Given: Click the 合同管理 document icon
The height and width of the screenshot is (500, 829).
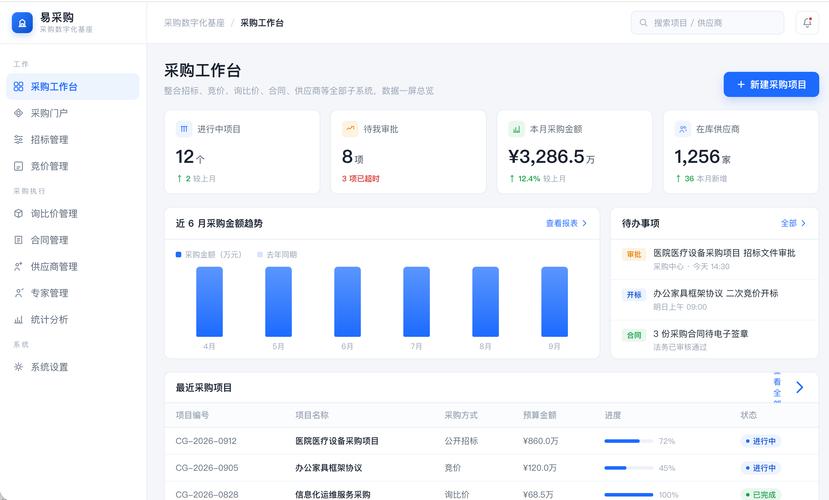Looking at the screenshot, I should [x=19, y=240].
